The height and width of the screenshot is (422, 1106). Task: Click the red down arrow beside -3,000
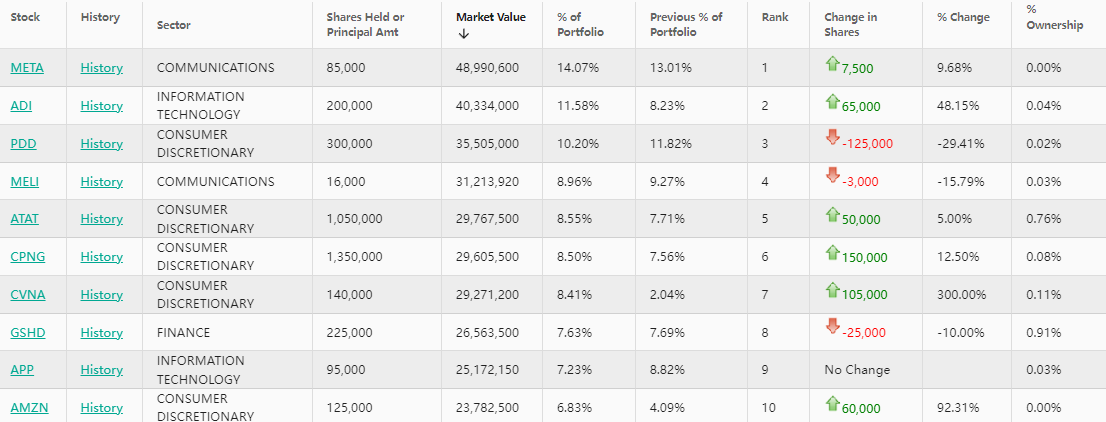(832, 175)
